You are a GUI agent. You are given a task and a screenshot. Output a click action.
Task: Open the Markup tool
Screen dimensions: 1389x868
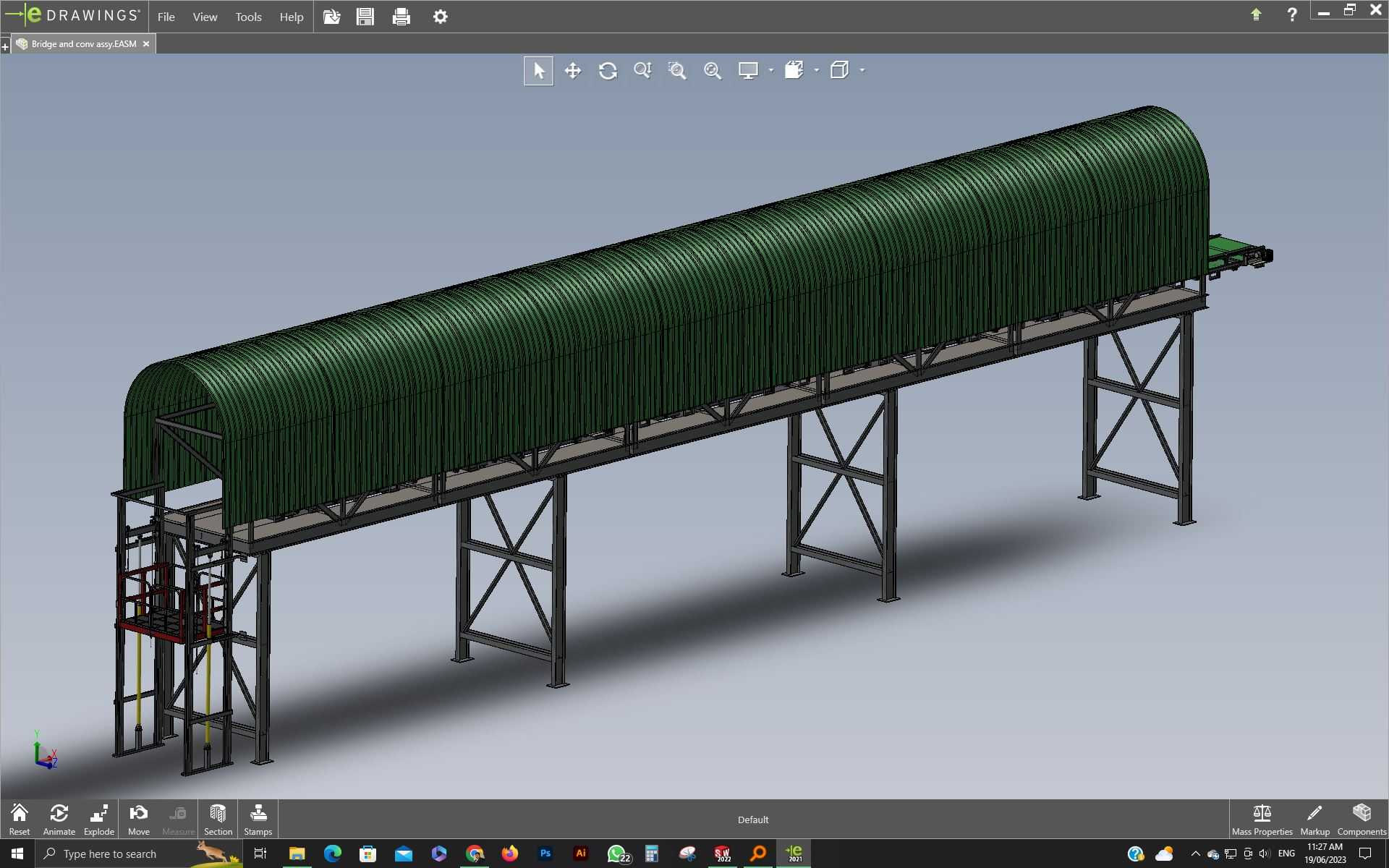click(1314, 820)
